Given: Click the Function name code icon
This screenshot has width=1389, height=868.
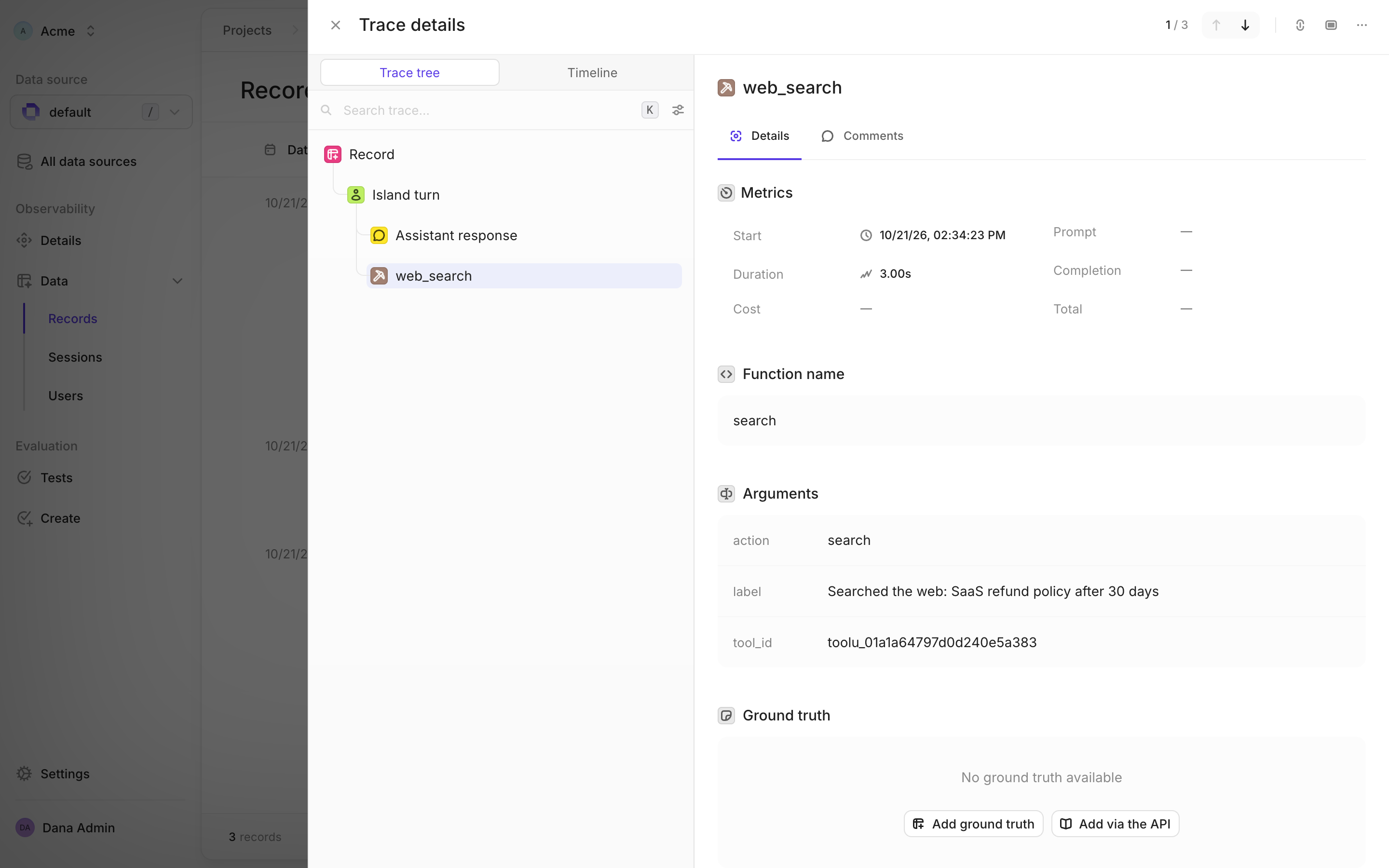Looking at the screenshot, I should [725, 374].
